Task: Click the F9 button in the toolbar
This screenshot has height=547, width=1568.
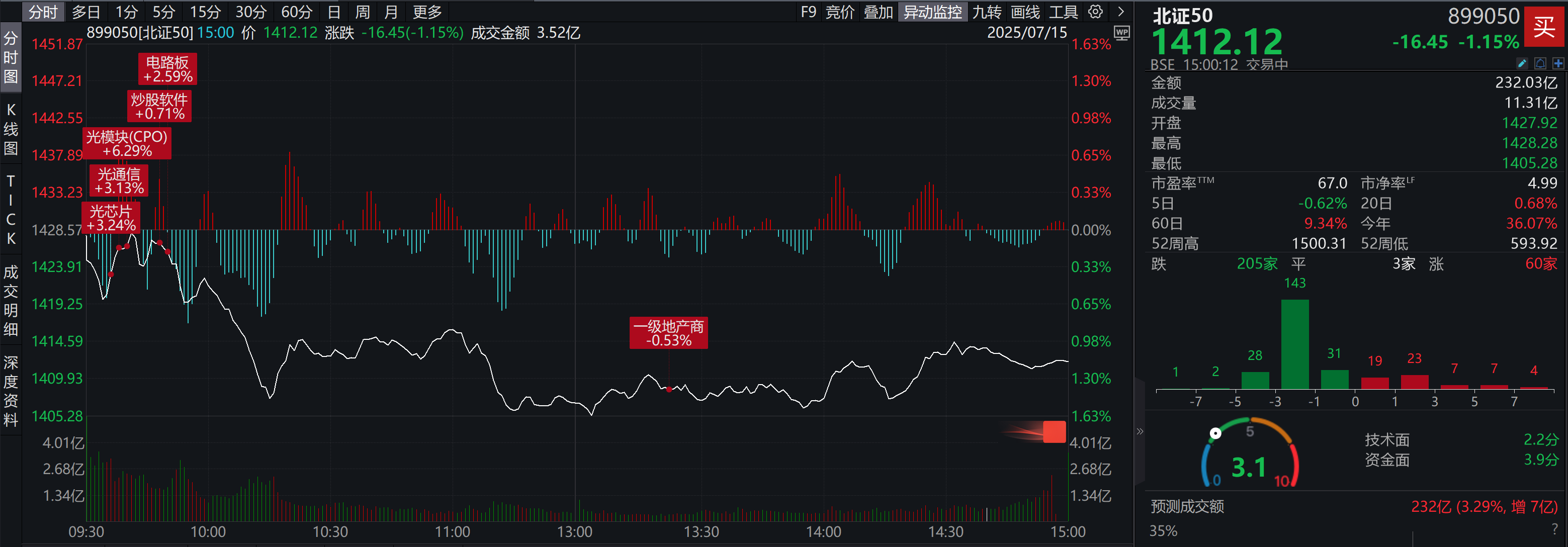Action: (x=808, y=12)
